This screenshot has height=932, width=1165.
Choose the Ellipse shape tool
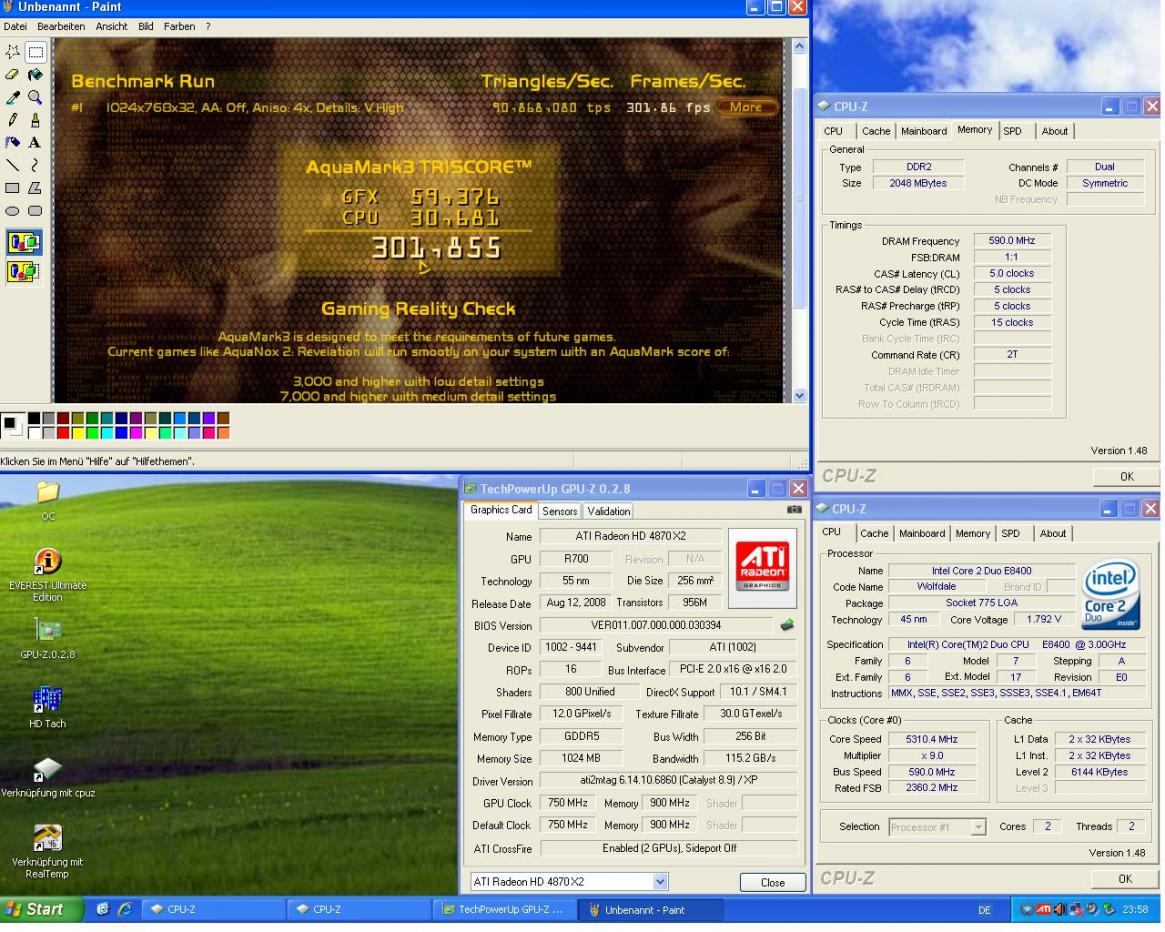(13, 210)
